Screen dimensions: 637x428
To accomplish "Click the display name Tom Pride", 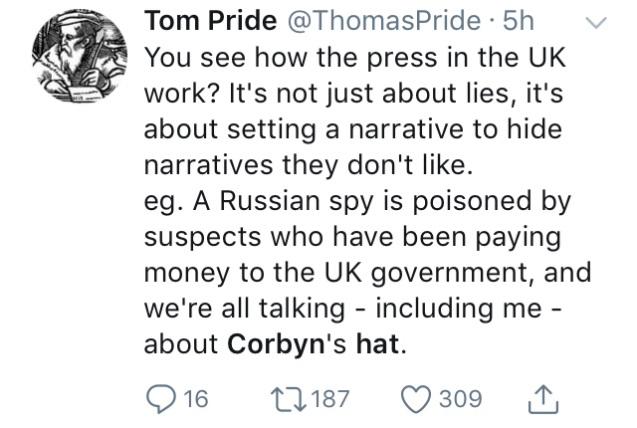I will pos(212,21).
